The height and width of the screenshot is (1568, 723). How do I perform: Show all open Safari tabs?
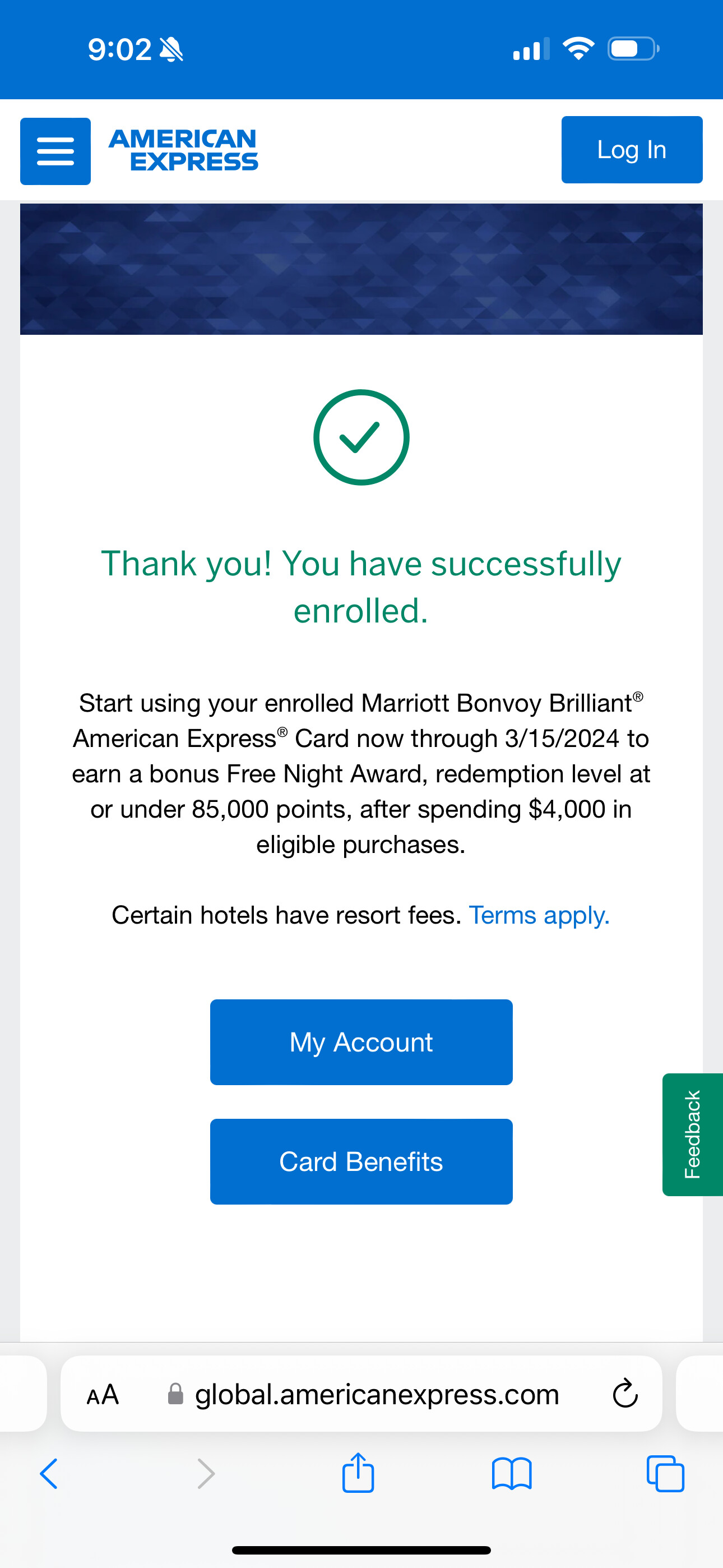tap(665, 1474)
